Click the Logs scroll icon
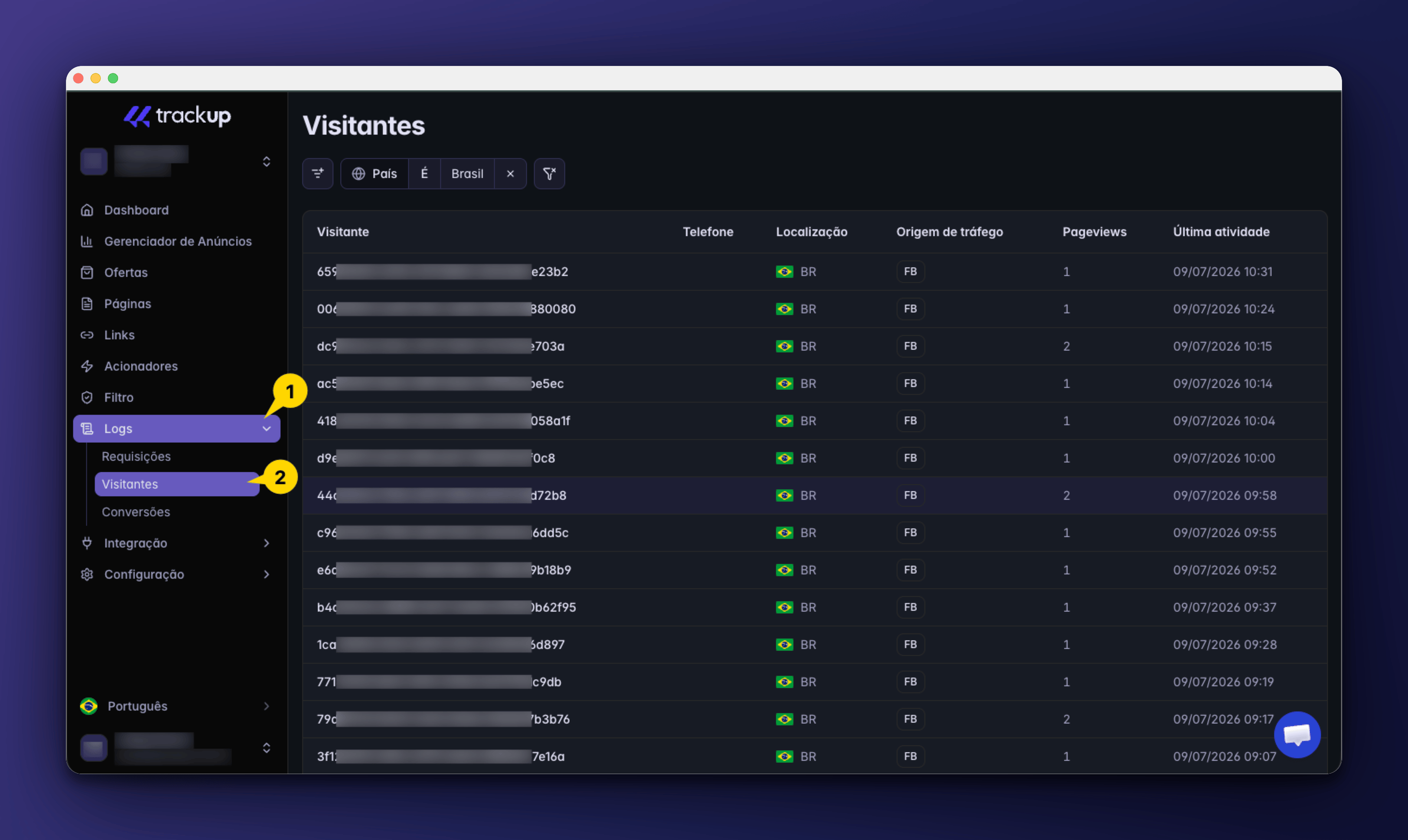 pos(87,428)
